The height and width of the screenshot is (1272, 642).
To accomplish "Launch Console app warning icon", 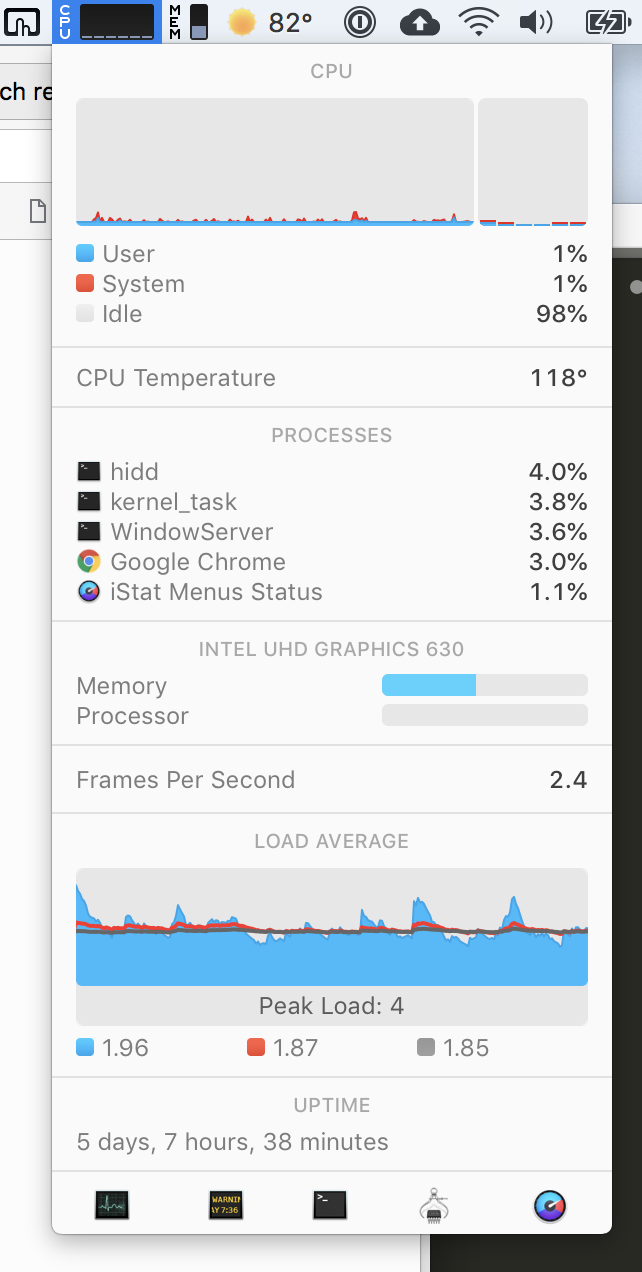I will click(226, 1205).
